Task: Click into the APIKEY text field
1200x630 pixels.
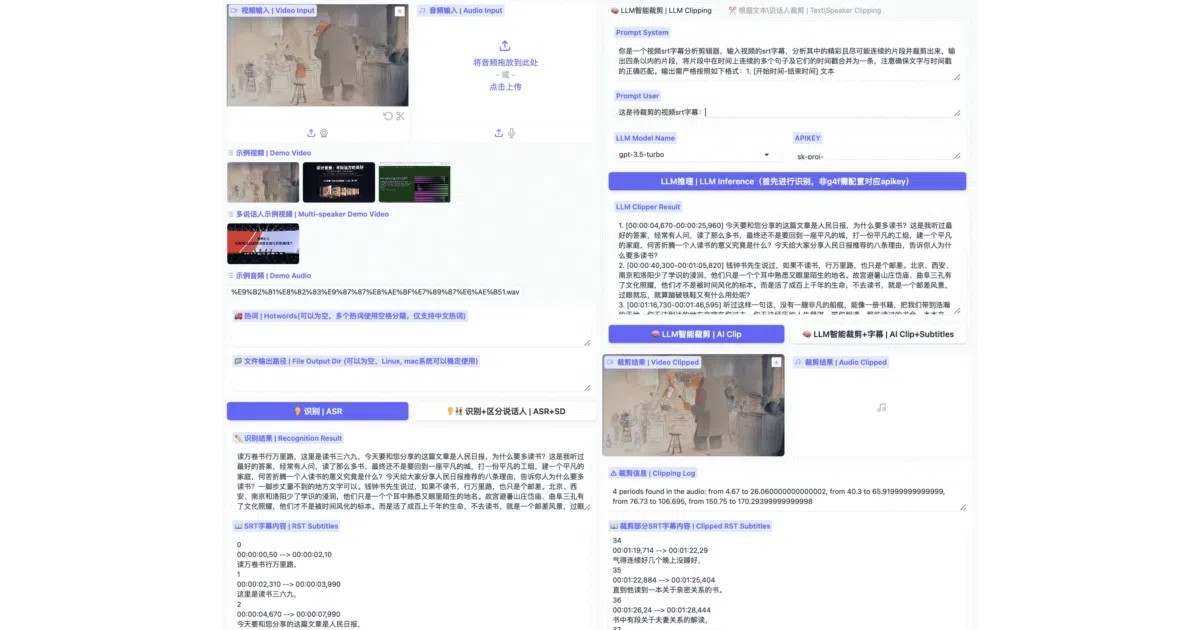Action: (x=878, y=155)
